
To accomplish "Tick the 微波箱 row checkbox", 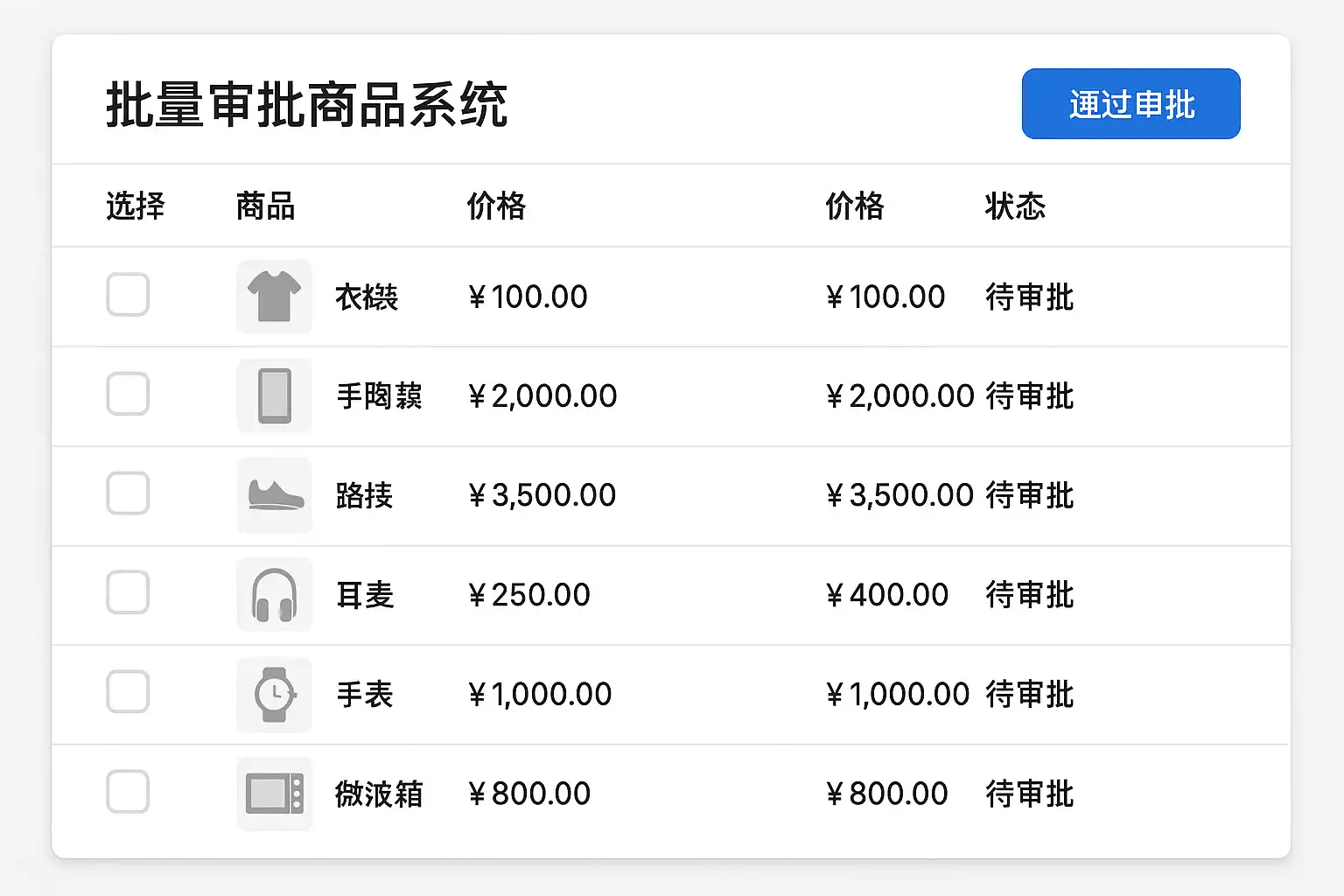I will pos(128,792).
